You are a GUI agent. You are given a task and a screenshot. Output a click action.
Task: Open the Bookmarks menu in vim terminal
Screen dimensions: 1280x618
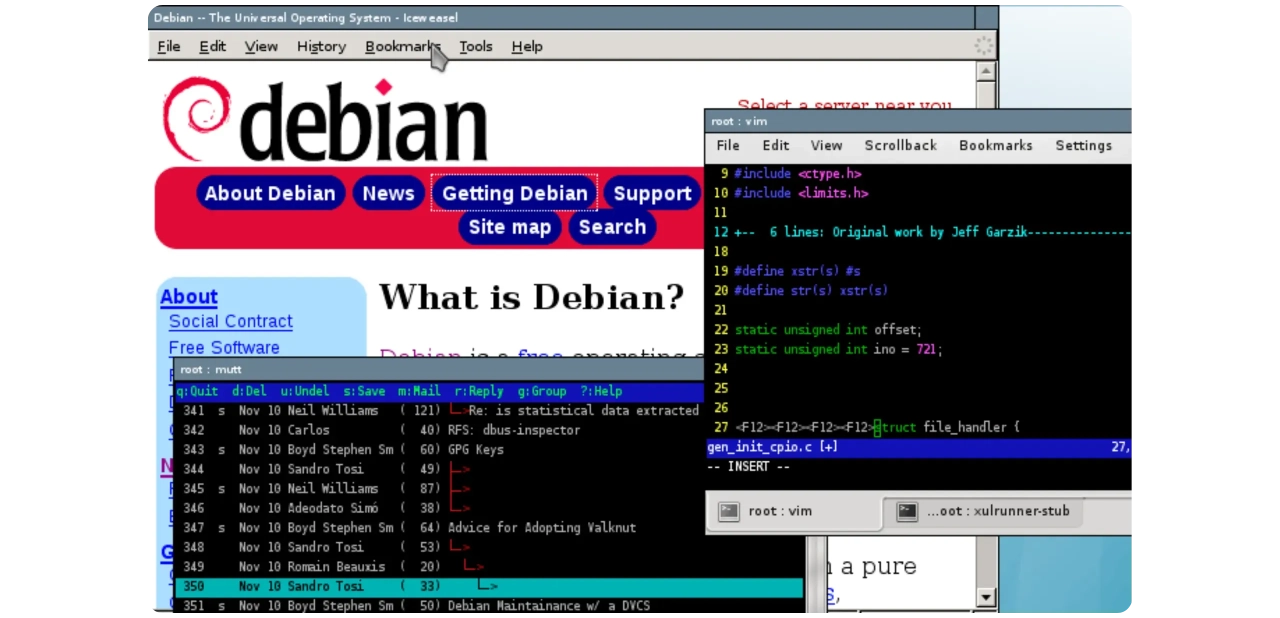point(996,145)
